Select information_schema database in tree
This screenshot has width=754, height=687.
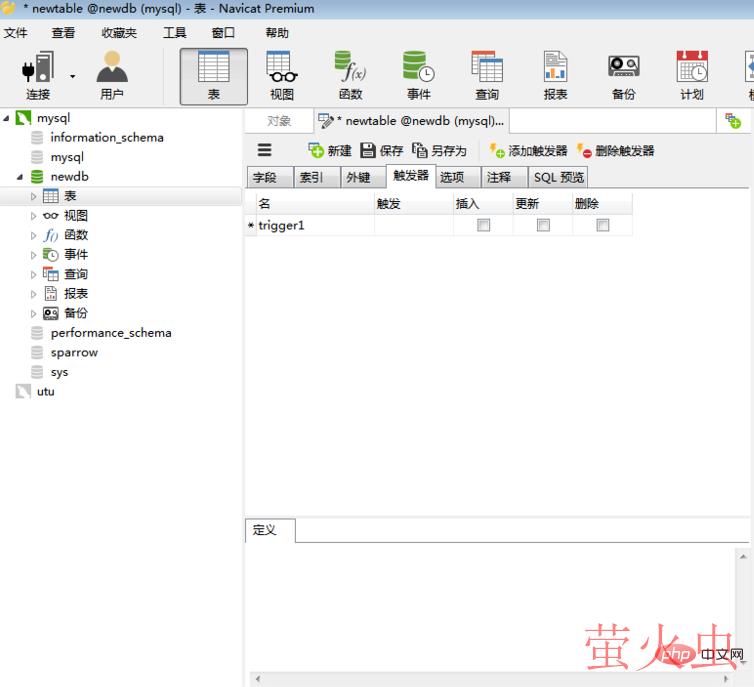pos(107,137)
